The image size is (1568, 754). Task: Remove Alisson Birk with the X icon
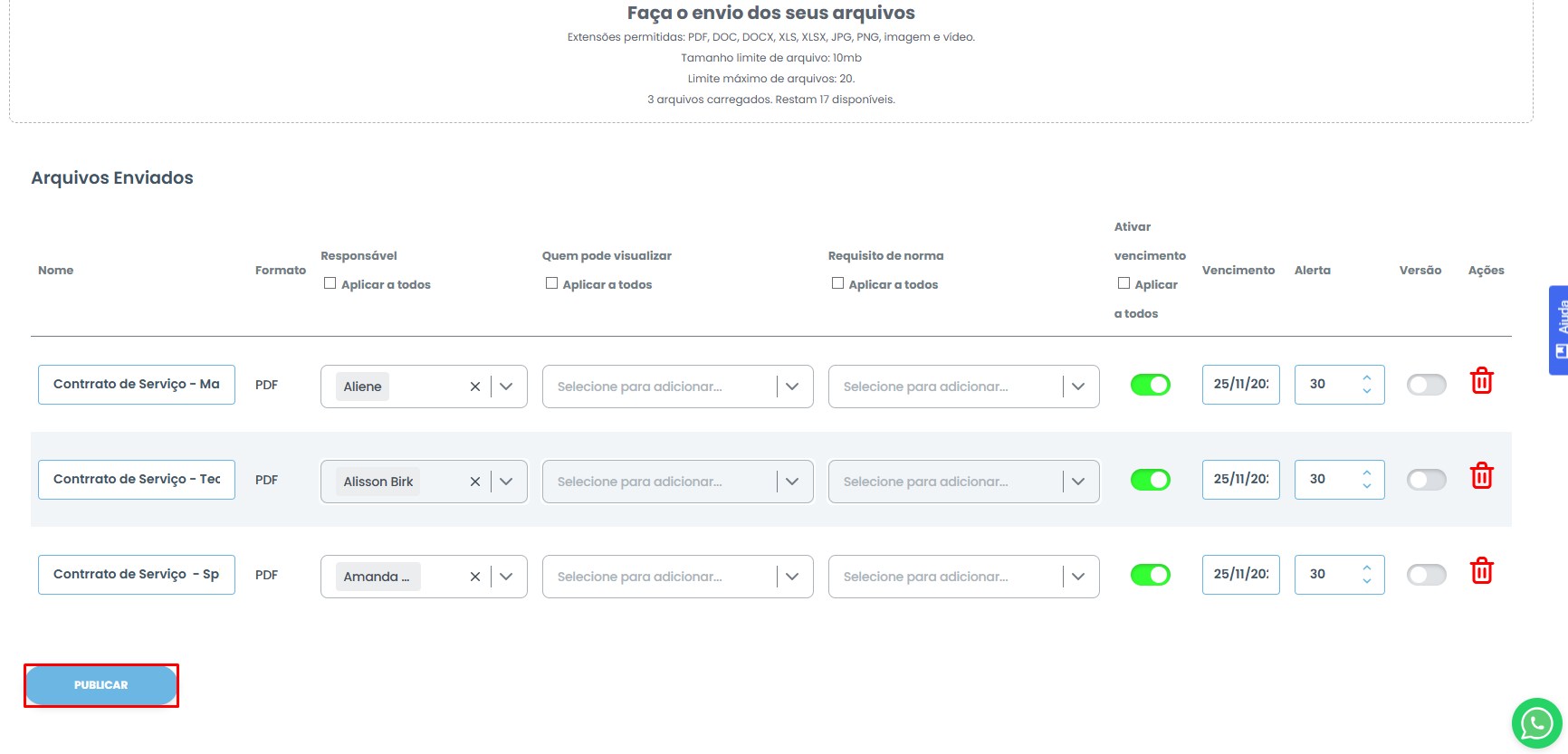474,482
